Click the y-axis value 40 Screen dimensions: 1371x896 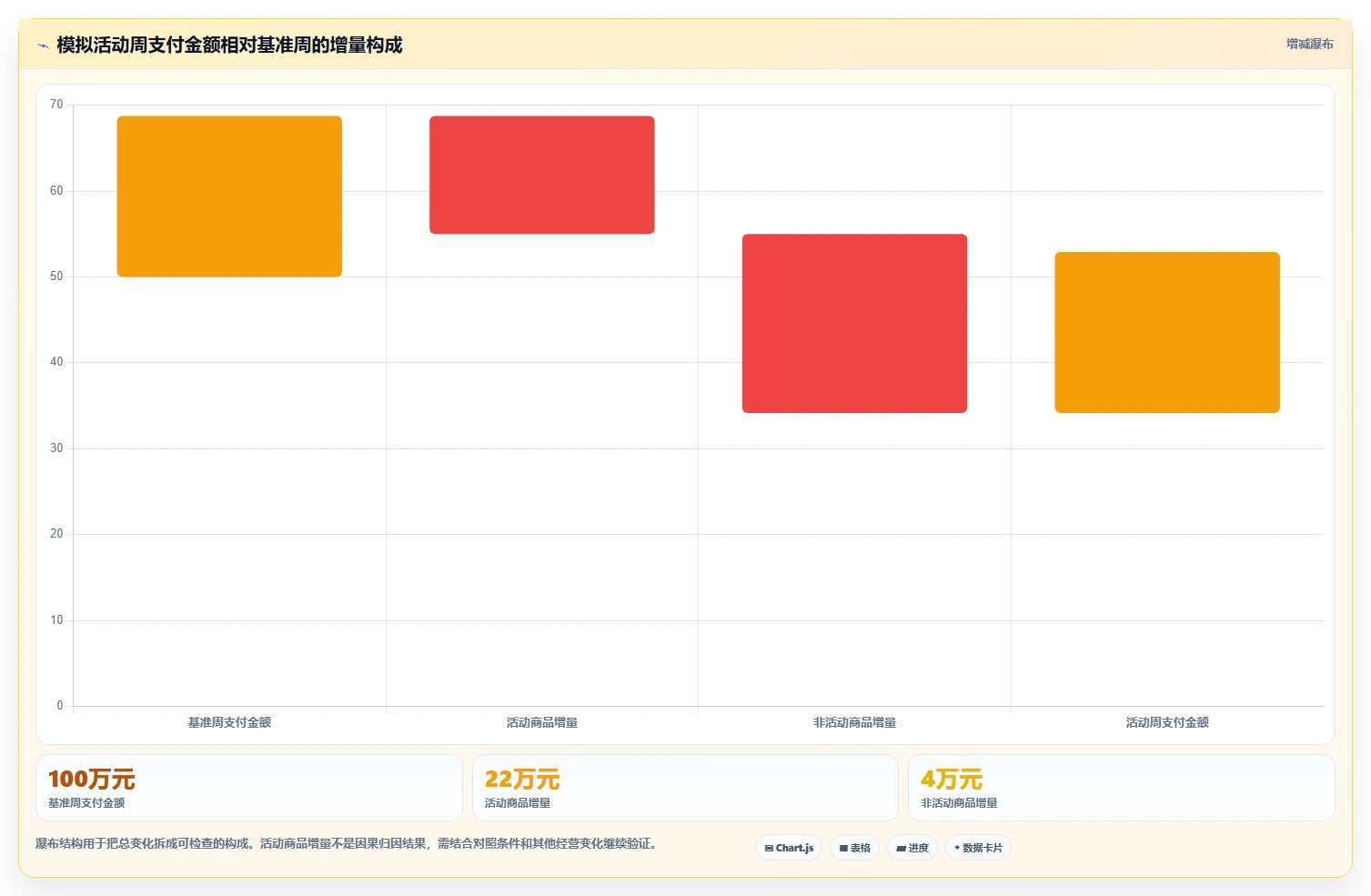[56, 362]
